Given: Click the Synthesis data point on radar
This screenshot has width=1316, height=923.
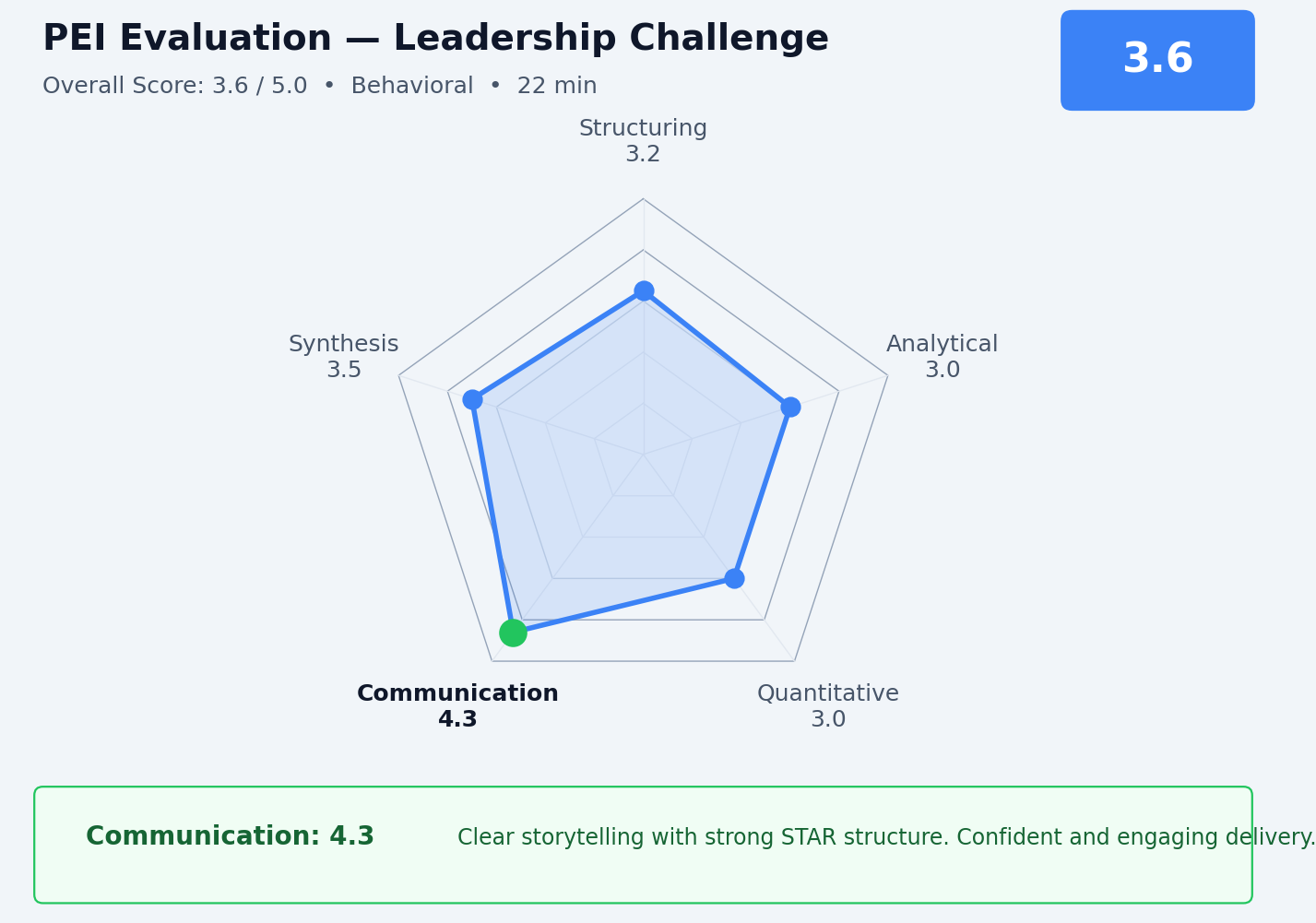Looking at the screenshot, I should pos(472,399).
